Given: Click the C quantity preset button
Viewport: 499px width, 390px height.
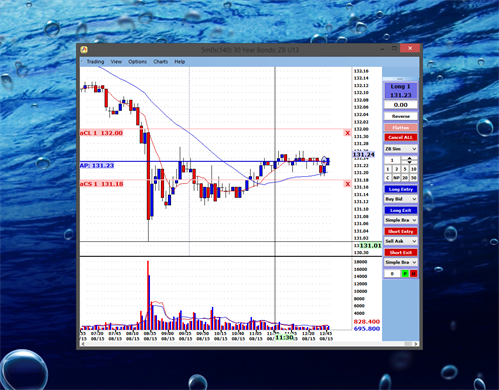Looking at the screenshot, I should click(388, 178).
